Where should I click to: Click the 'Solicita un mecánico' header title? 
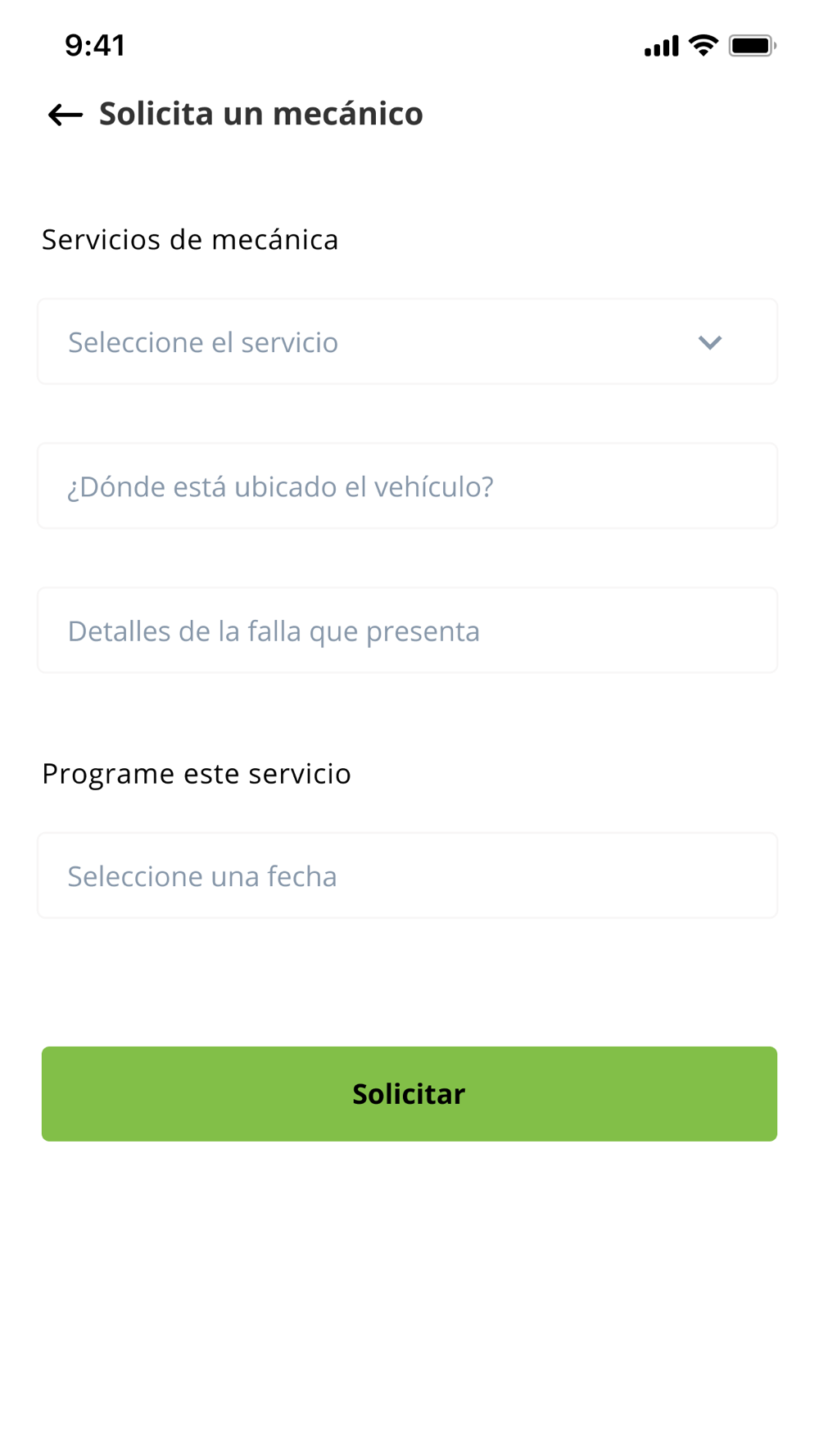(x=261, y=114)
